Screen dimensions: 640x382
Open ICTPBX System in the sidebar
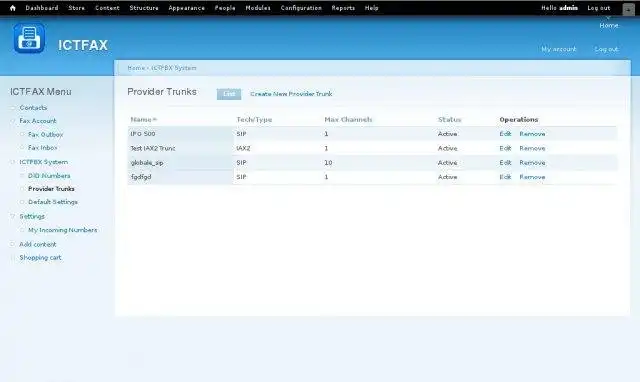pos(44,162)
